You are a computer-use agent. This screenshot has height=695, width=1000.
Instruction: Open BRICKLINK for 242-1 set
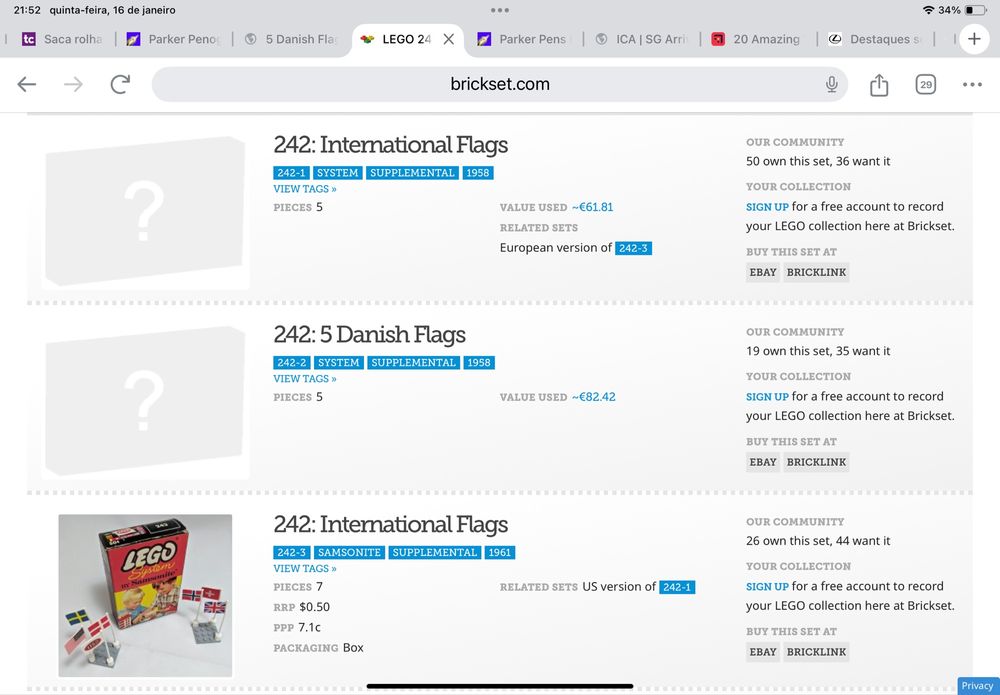[x=816, y=272]
